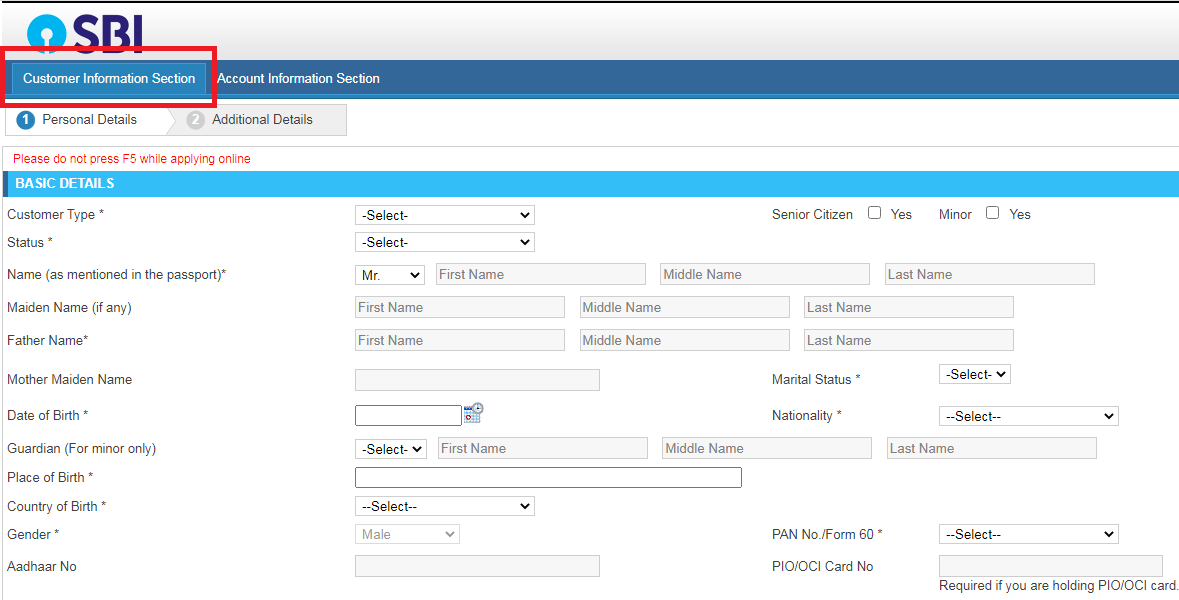This screenshot has height=600, width=1179.
Task: Click the SBI logo
Action: tap(84, 34)
